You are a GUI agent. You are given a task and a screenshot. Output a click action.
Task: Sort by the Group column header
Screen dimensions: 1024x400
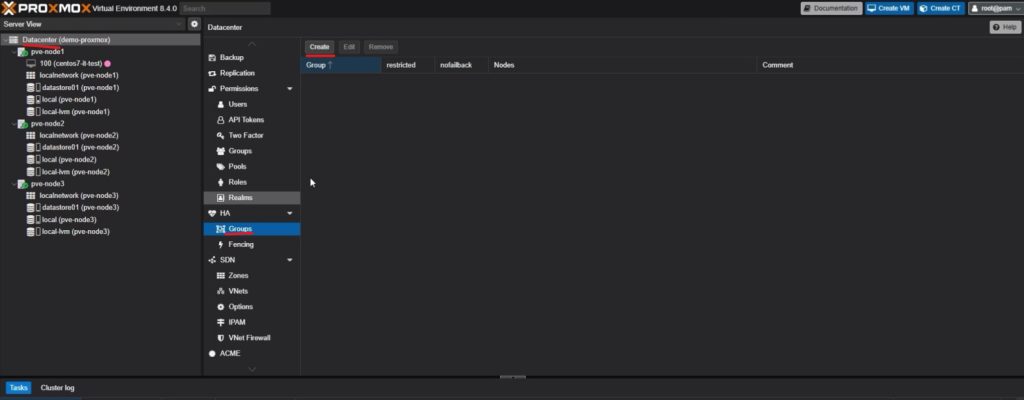341,65
